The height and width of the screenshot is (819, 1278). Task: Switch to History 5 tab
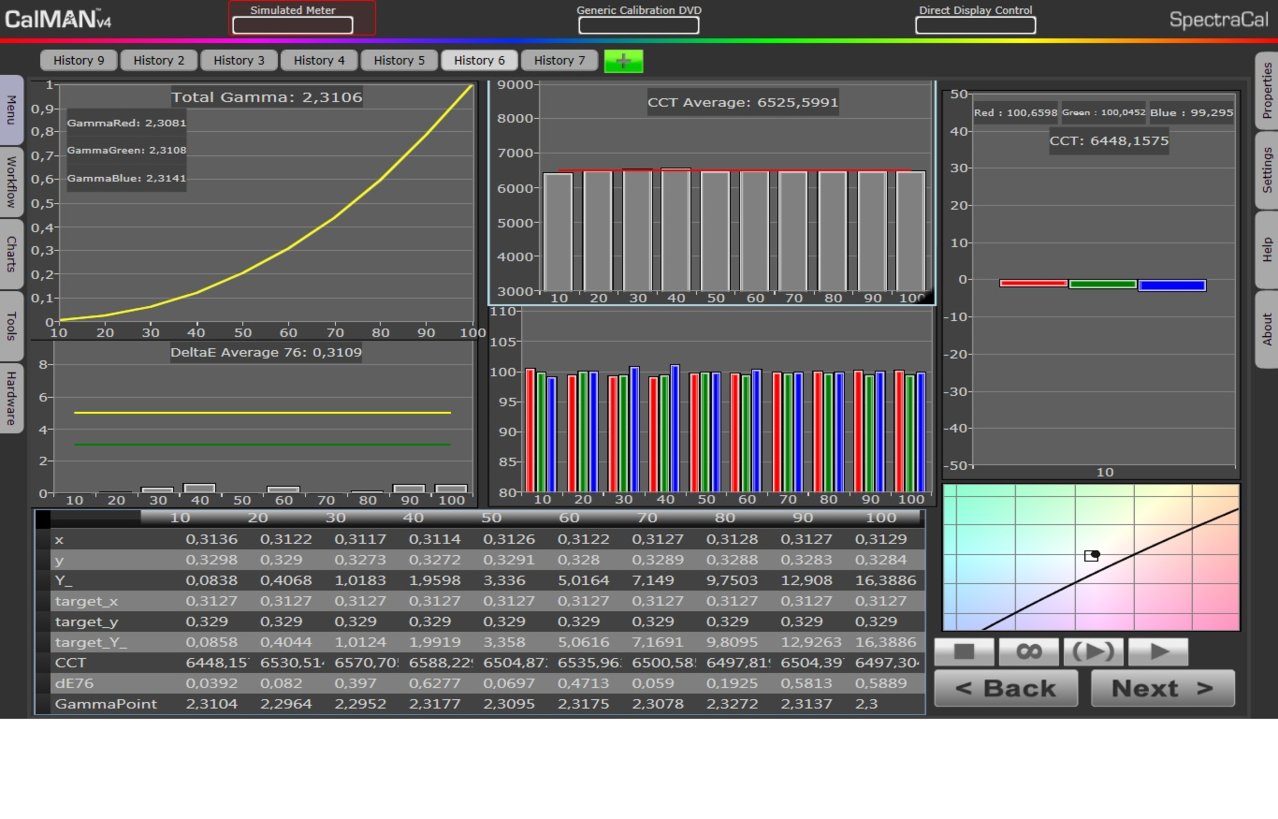[x=399, y=60]
